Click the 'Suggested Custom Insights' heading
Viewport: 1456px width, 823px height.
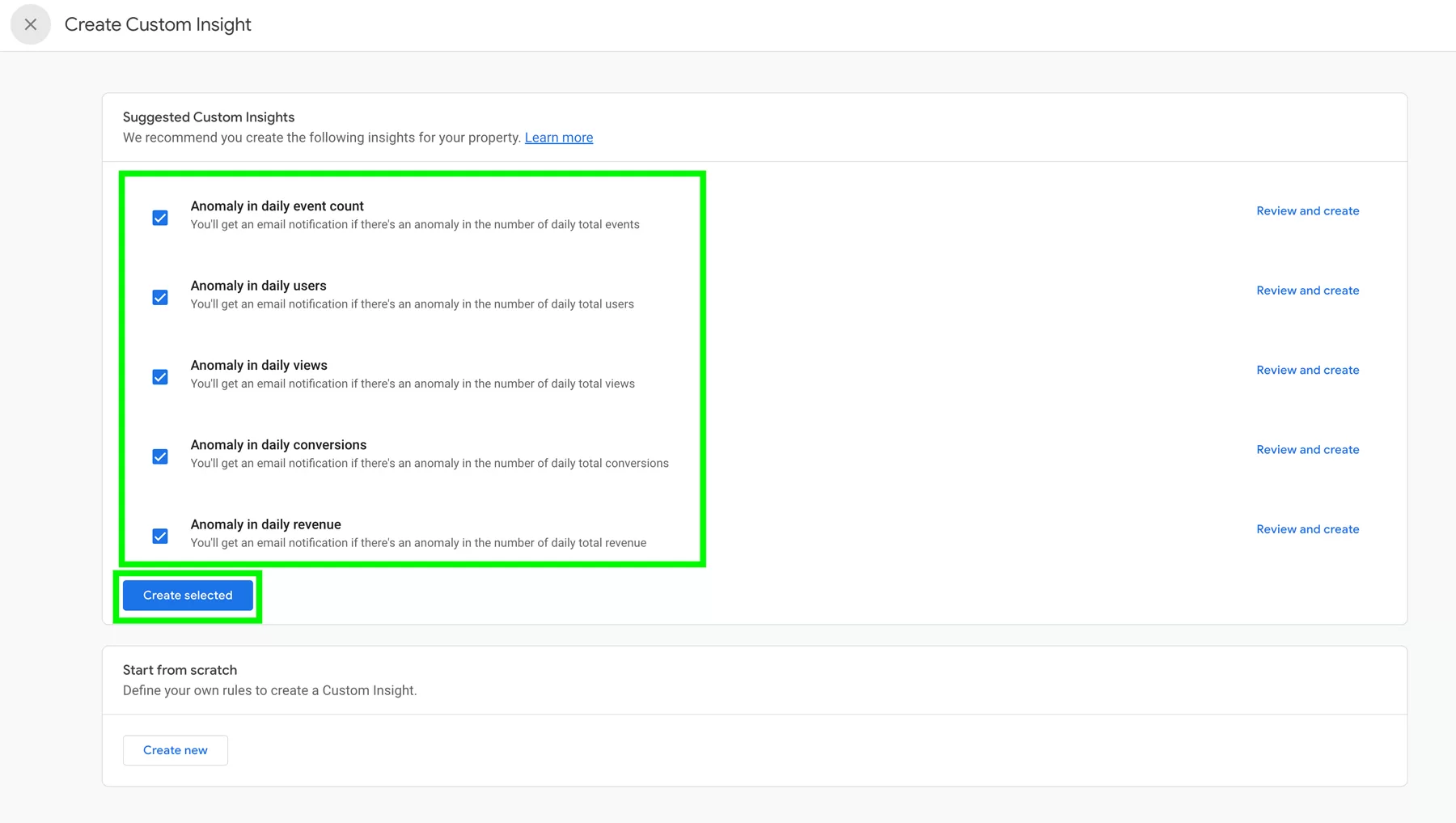(209, 117)
